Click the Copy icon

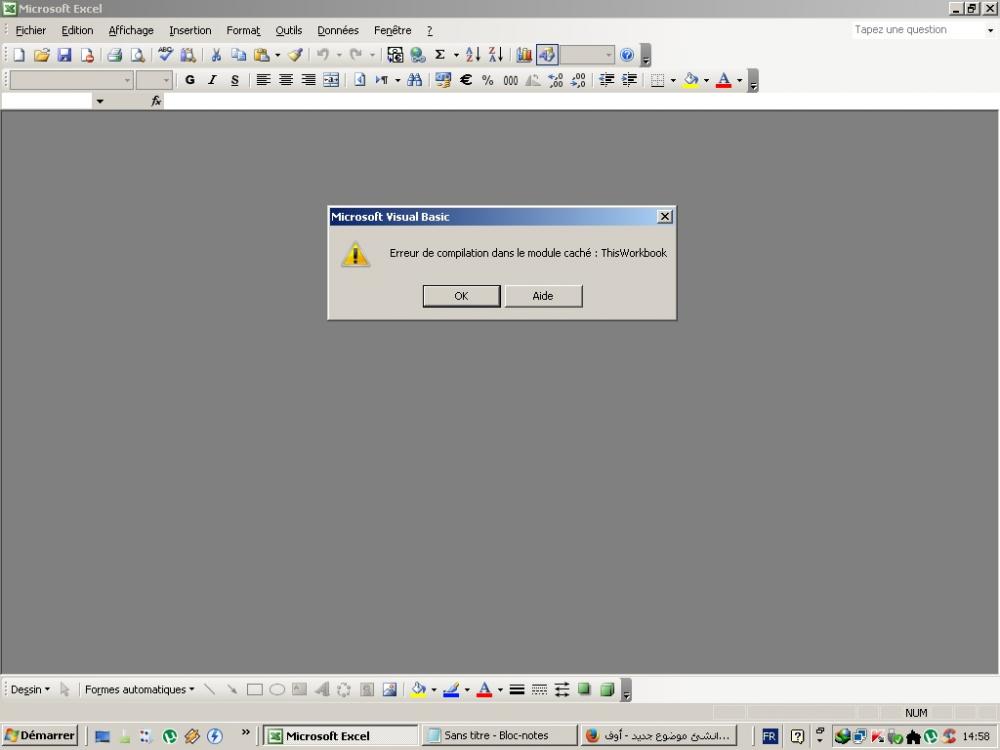click(x=239, y=55)
